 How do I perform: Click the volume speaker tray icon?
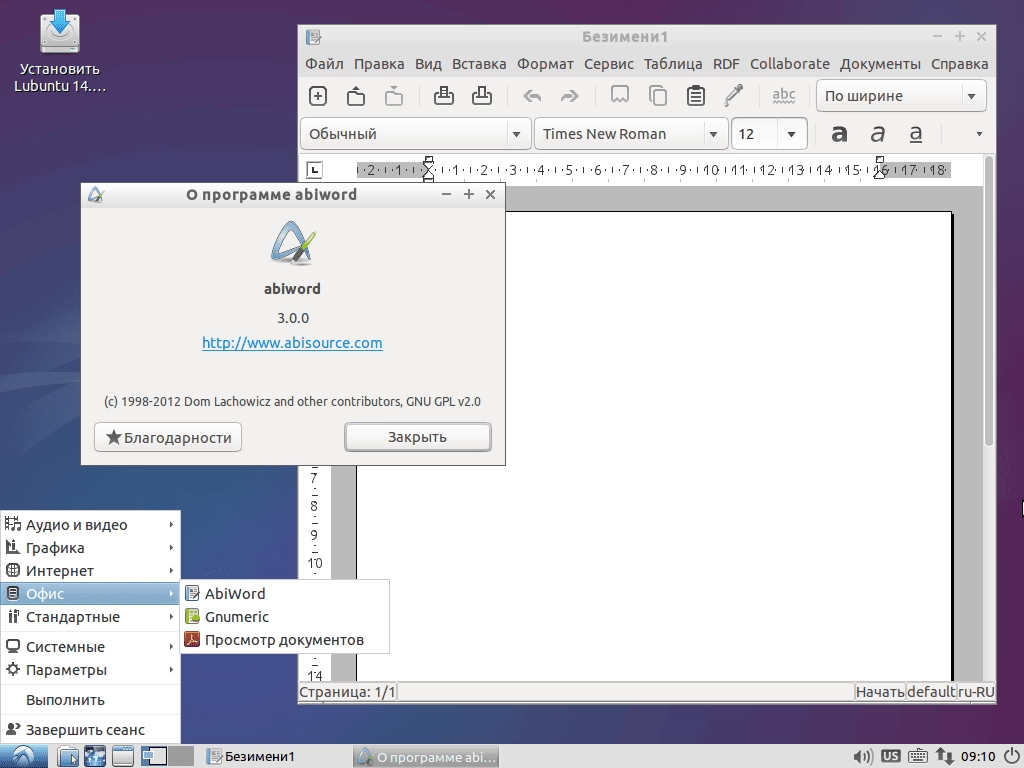(862, 756)
